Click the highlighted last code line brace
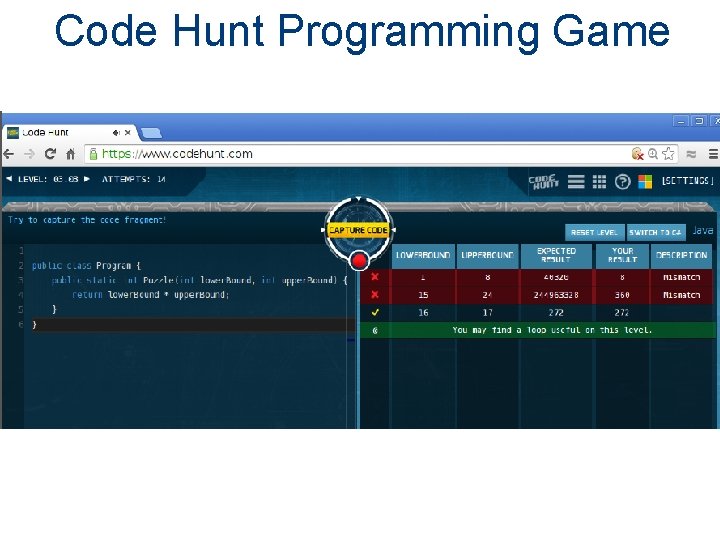 (34, 325)
